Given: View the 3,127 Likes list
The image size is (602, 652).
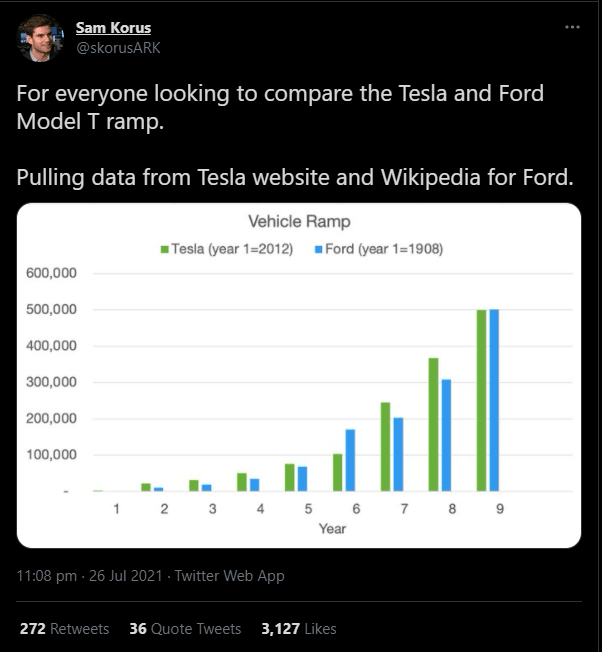Looking at the screenshot, I should click(x=298, y=629).
